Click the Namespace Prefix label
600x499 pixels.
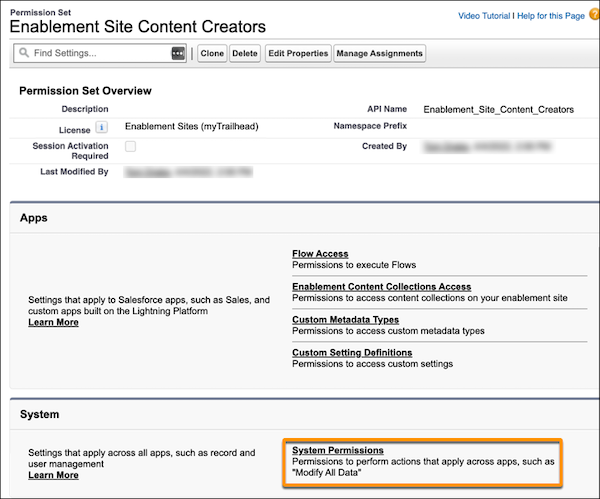tap(370, 126)
